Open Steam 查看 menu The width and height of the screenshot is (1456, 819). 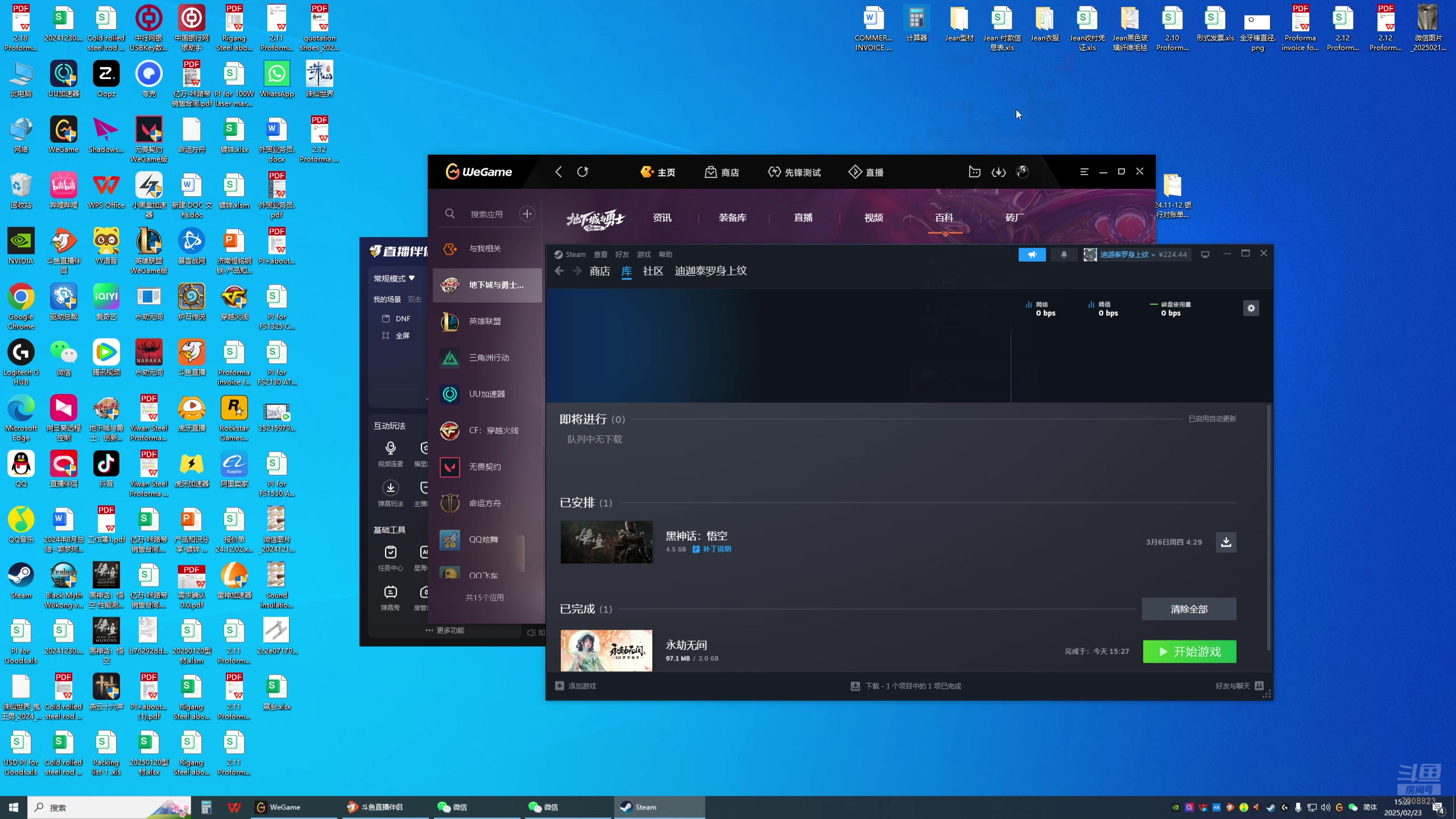click(601, 254)
